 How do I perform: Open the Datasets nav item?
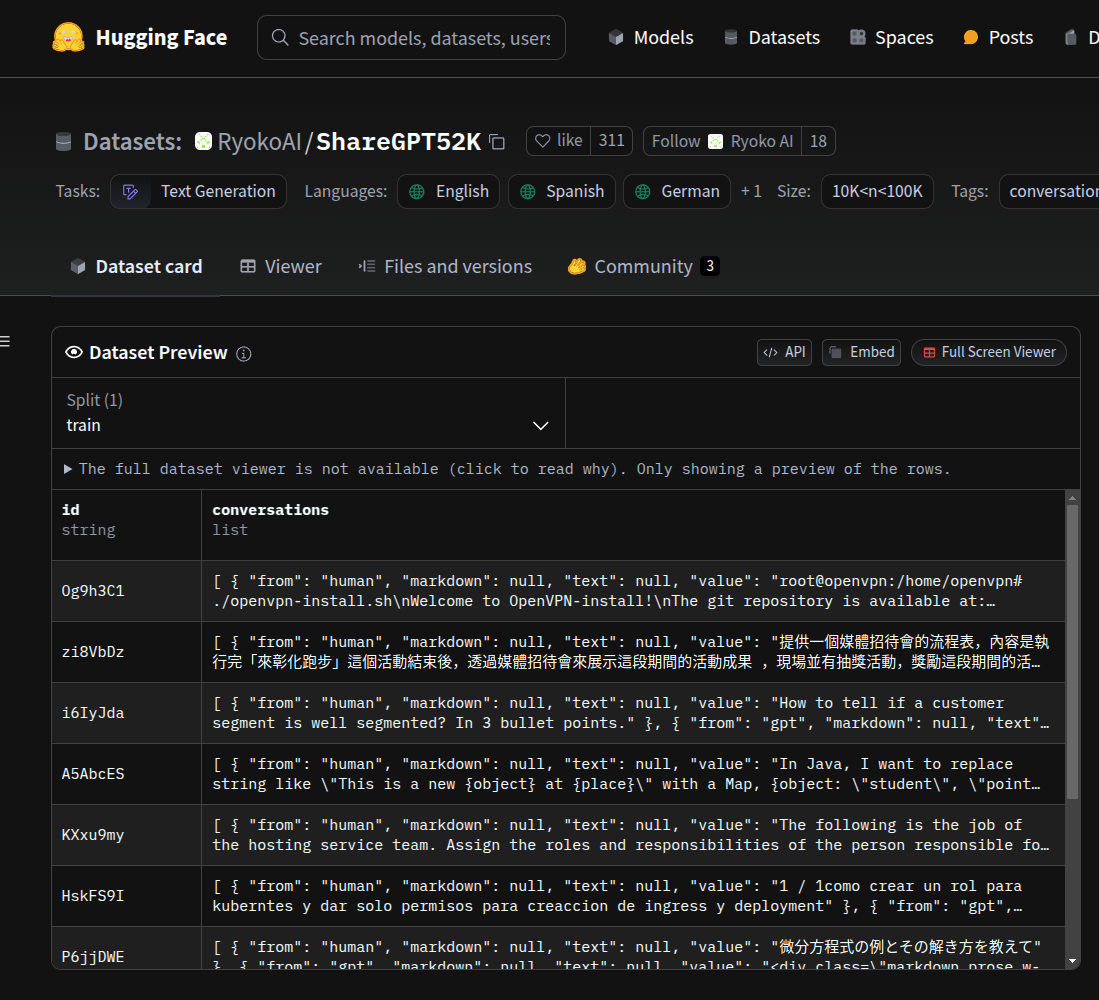(x=771, y=37)
